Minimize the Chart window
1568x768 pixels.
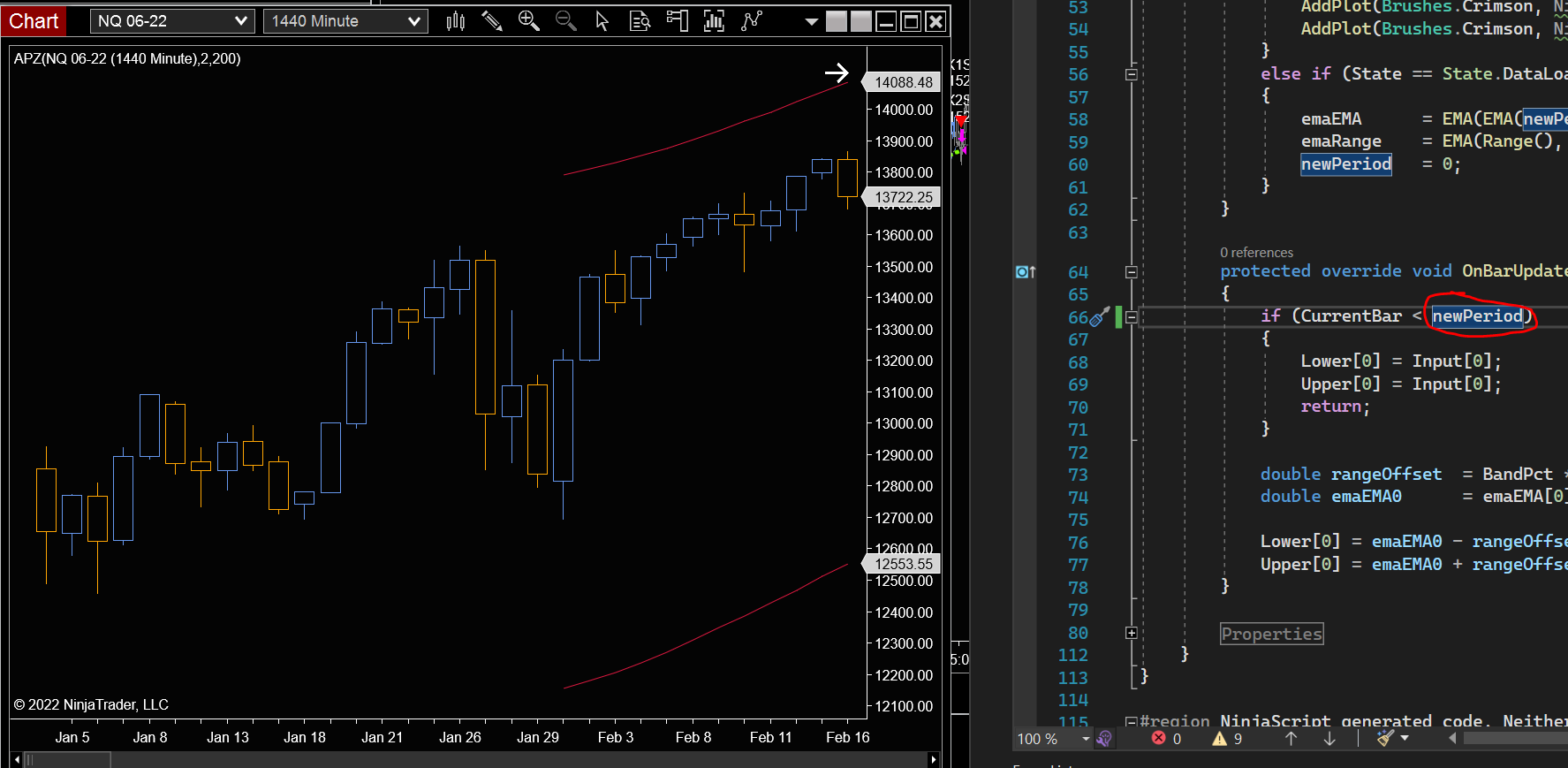[886, 21]
